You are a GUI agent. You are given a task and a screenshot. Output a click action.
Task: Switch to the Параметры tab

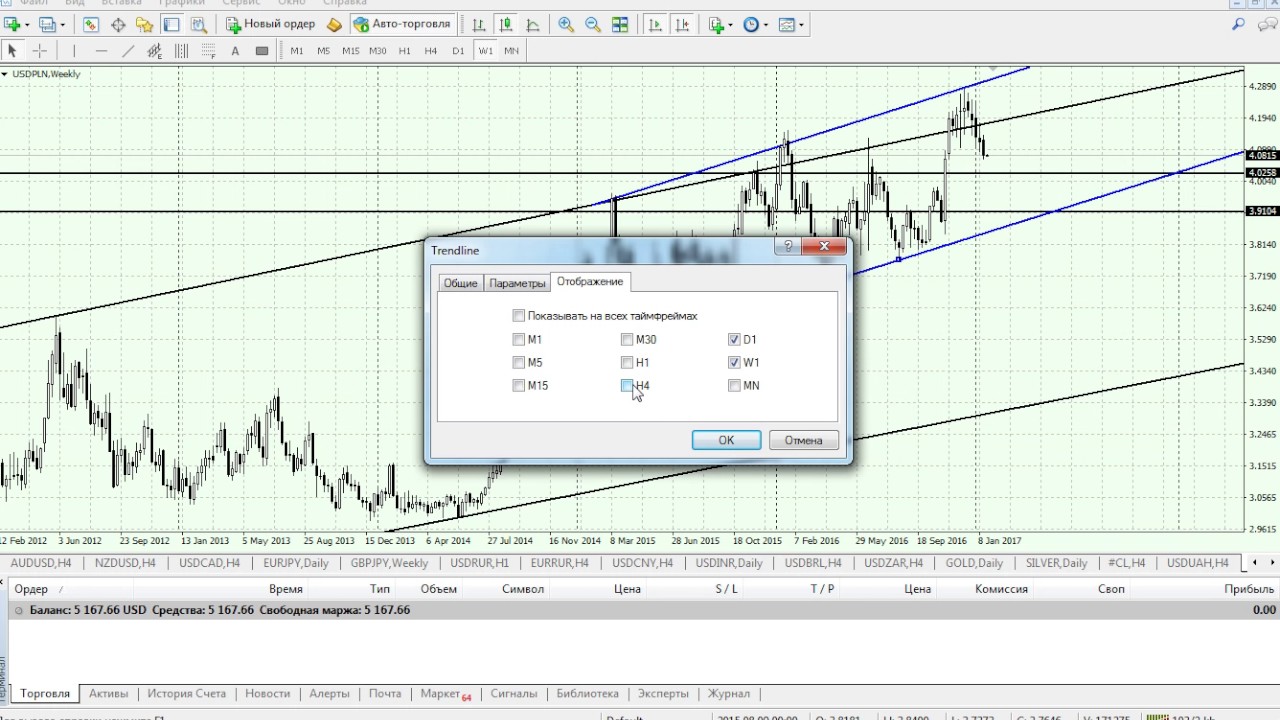[x=517, y=283]
